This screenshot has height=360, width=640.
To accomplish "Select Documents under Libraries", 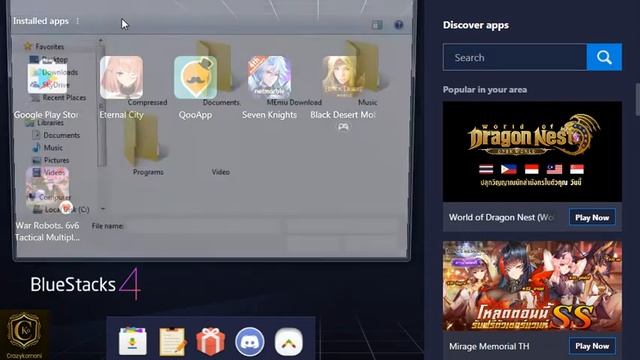I will (x=56, y=135).
